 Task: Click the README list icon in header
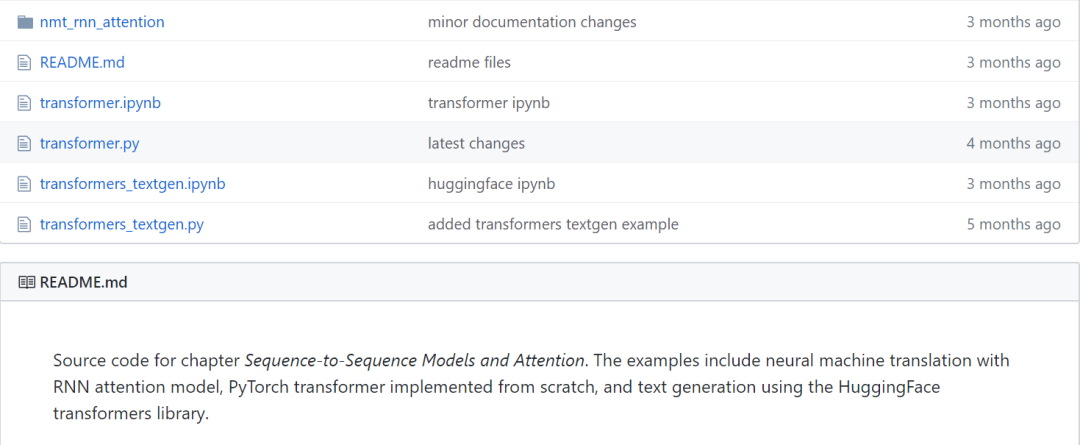27,282
